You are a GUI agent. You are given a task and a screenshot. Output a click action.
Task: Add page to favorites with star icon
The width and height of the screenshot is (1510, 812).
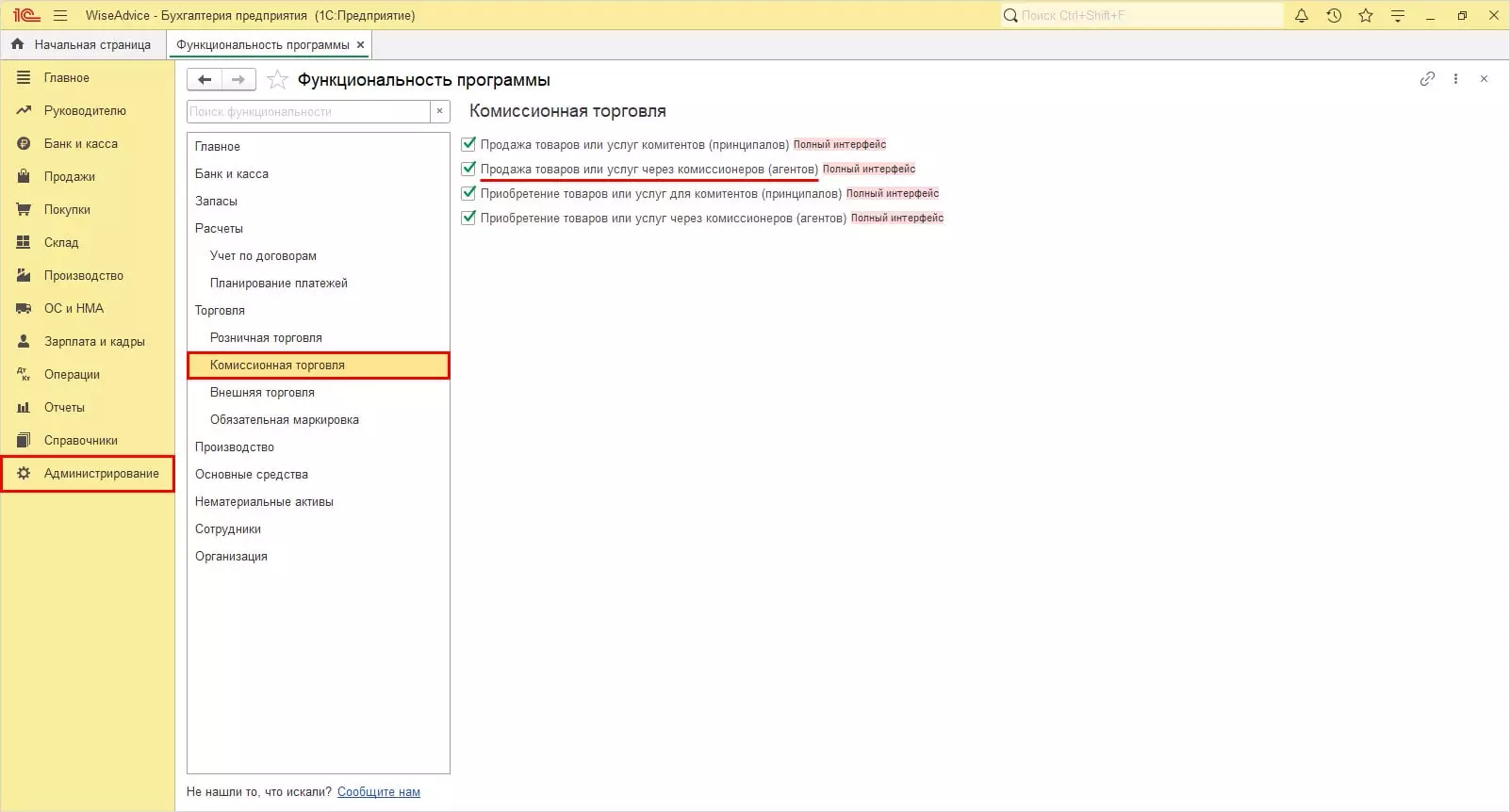pos(277,80)
